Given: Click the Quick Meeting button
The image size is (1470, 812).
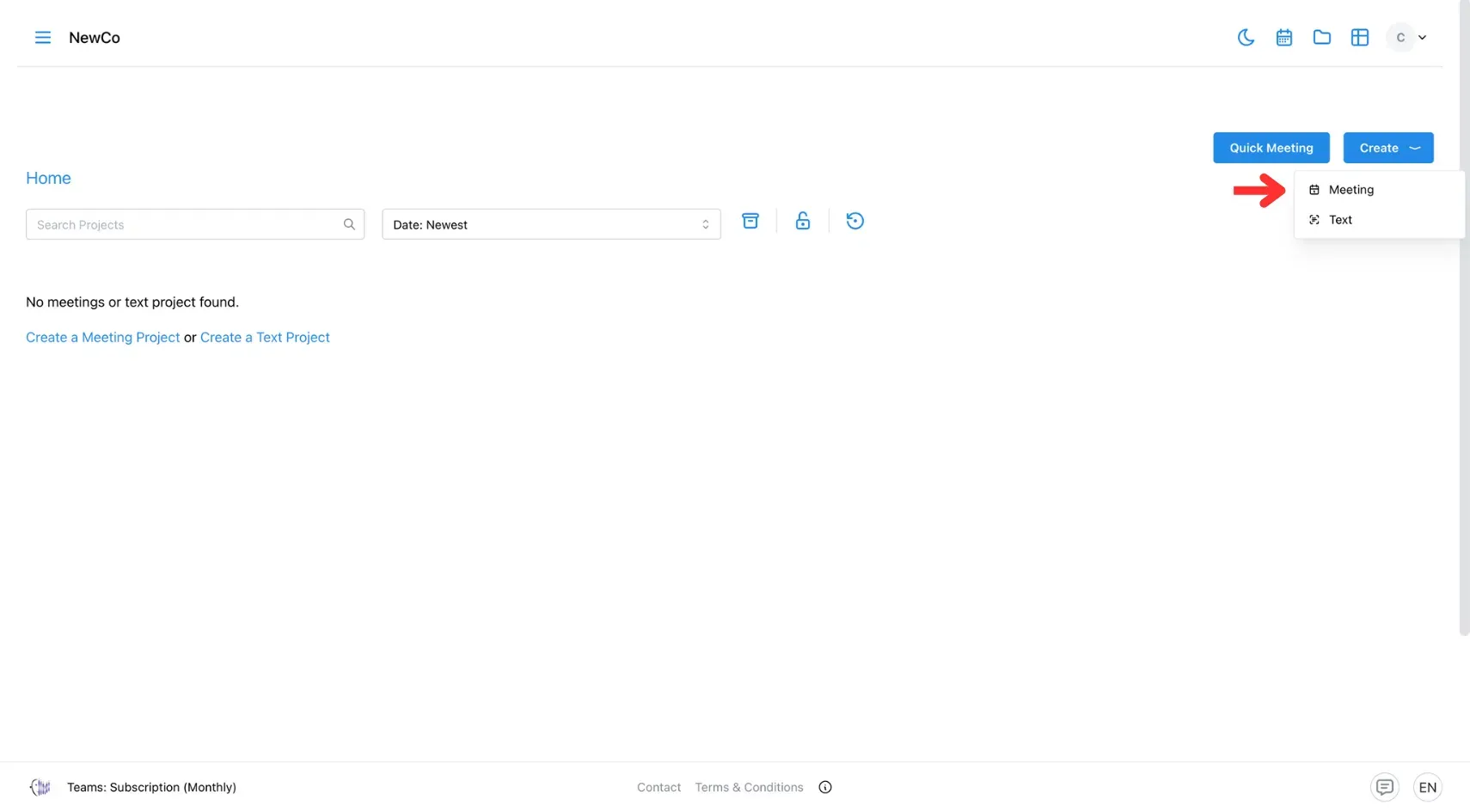Looking at the screenshot, I should click(x=1271, y=148).
